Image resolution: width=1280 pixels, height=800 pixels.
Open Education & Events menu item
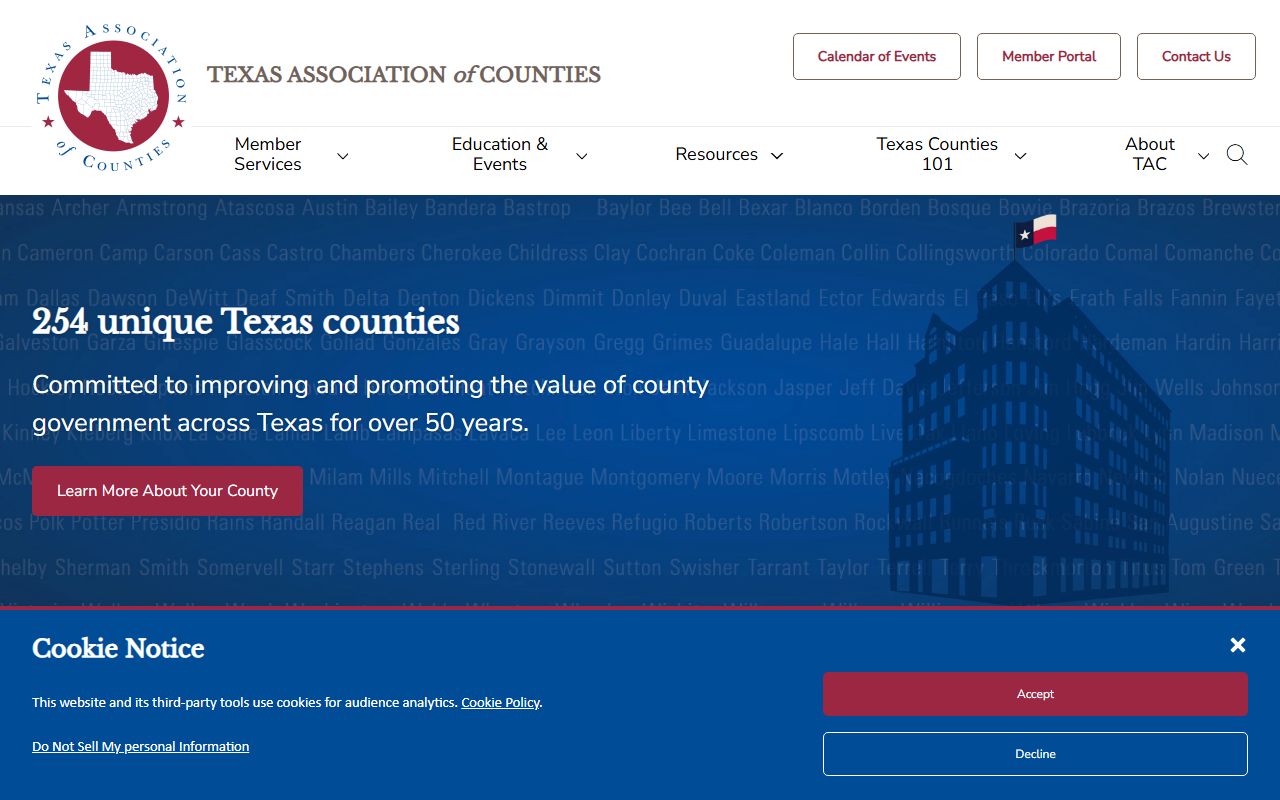coord(500,154)
